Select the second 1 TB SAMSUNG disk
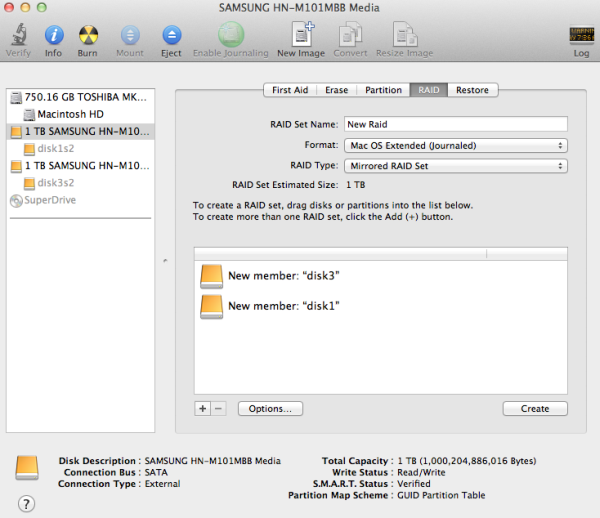 pyautogui.click(x=80, y=166)
